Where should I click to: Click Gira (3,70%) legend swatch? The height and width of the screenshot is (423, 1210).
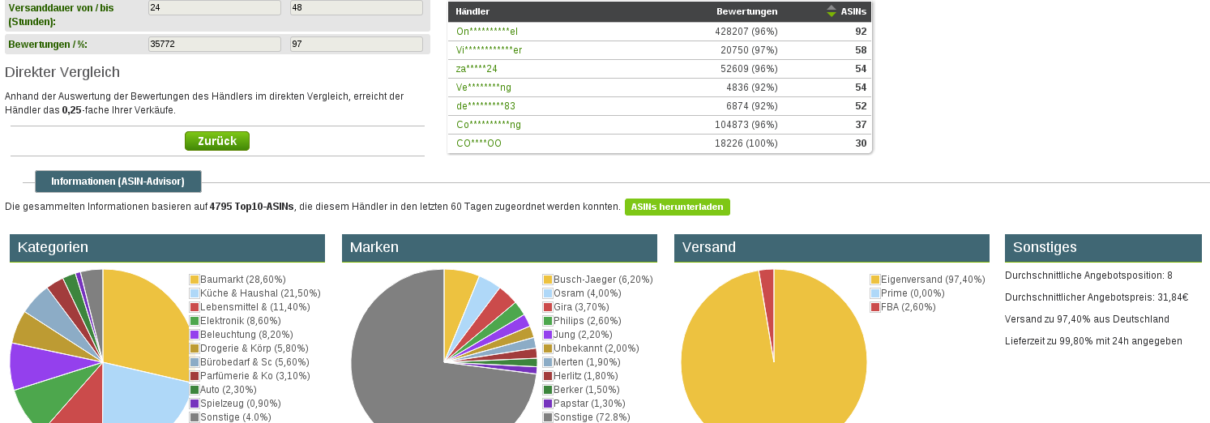pos(547,307)
